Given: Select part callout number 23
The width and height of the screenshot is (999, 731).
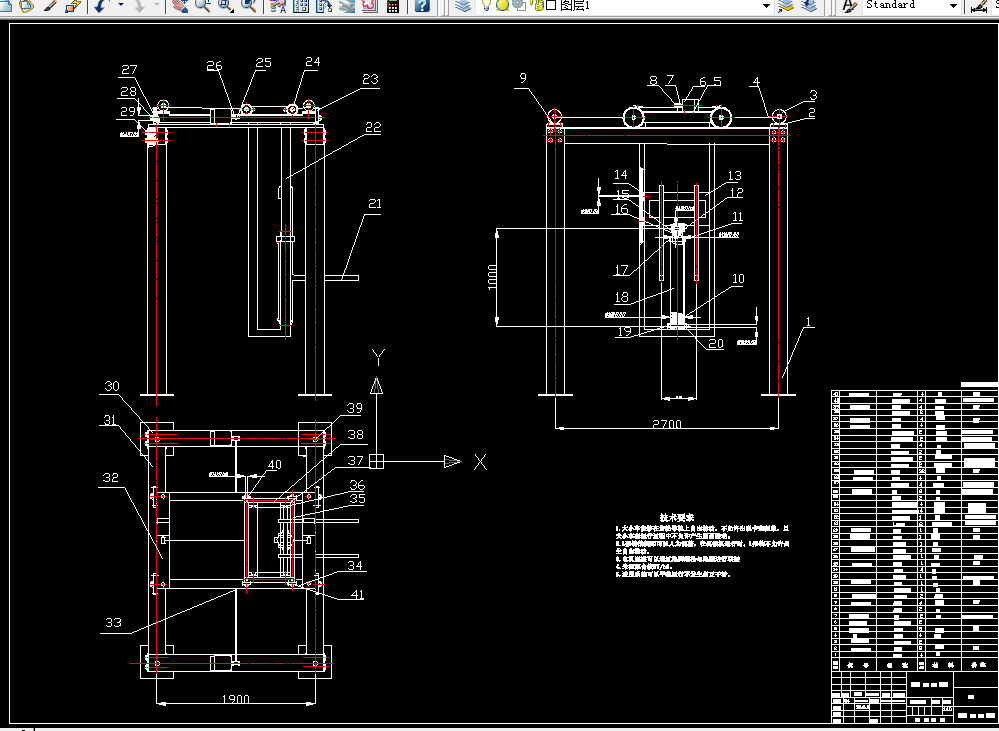Looking at the screenshot, I should click(370, 79).
